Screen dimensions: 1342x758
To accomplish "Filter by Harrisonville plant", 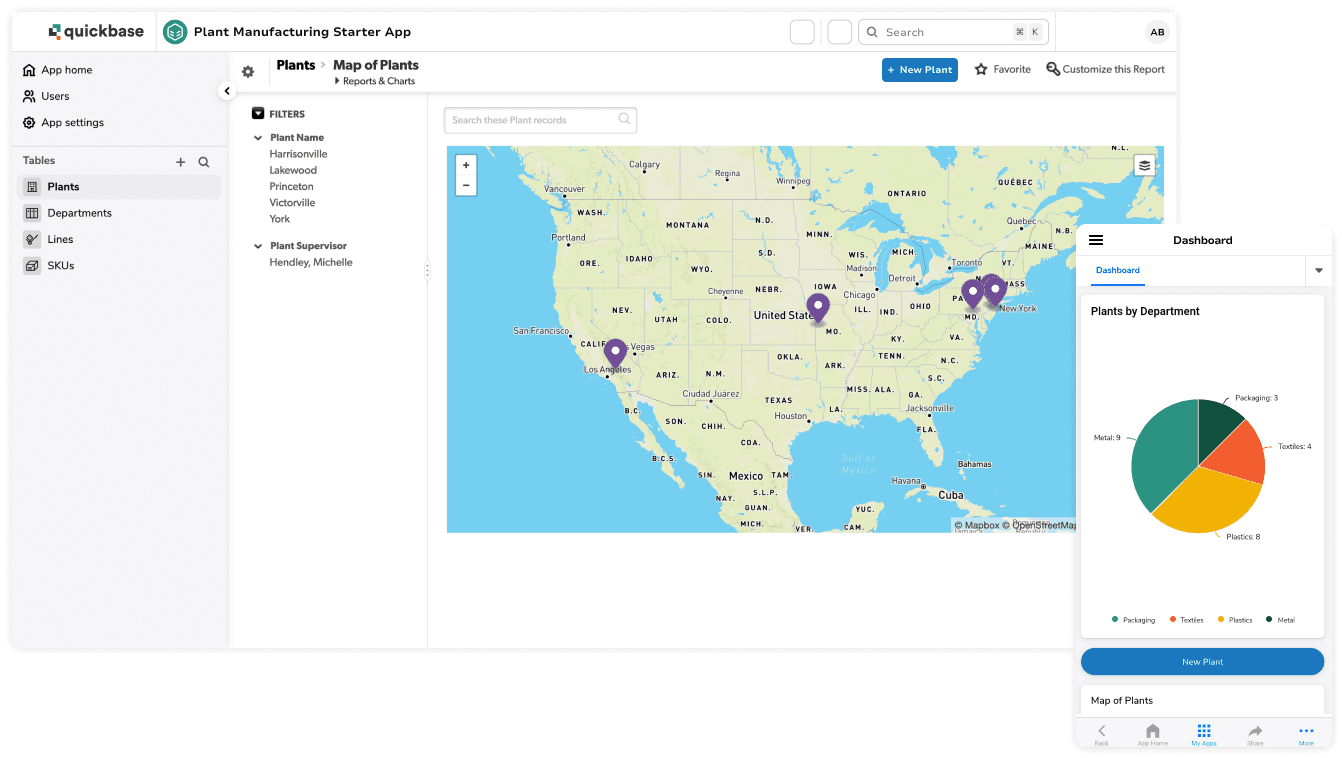I will 298,154.
